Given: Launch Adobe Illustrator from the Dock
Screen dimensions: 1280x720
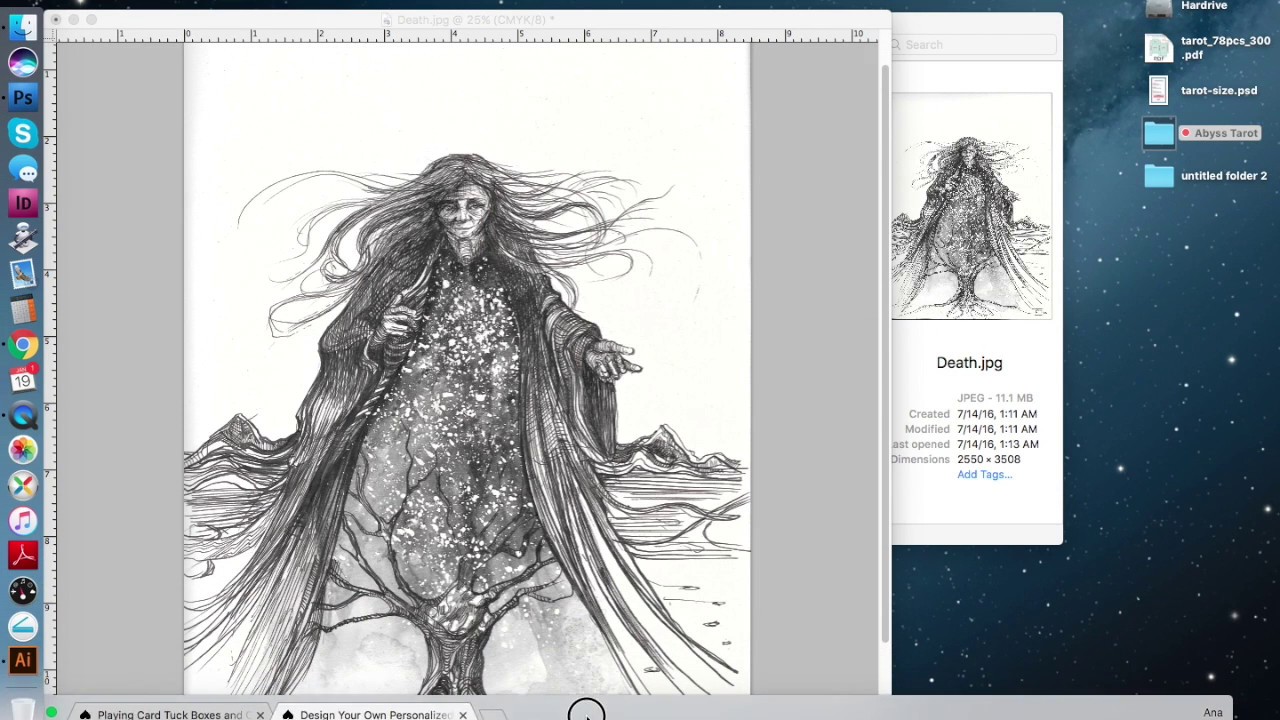Looking at the screenshot, I should click(23, 661).
